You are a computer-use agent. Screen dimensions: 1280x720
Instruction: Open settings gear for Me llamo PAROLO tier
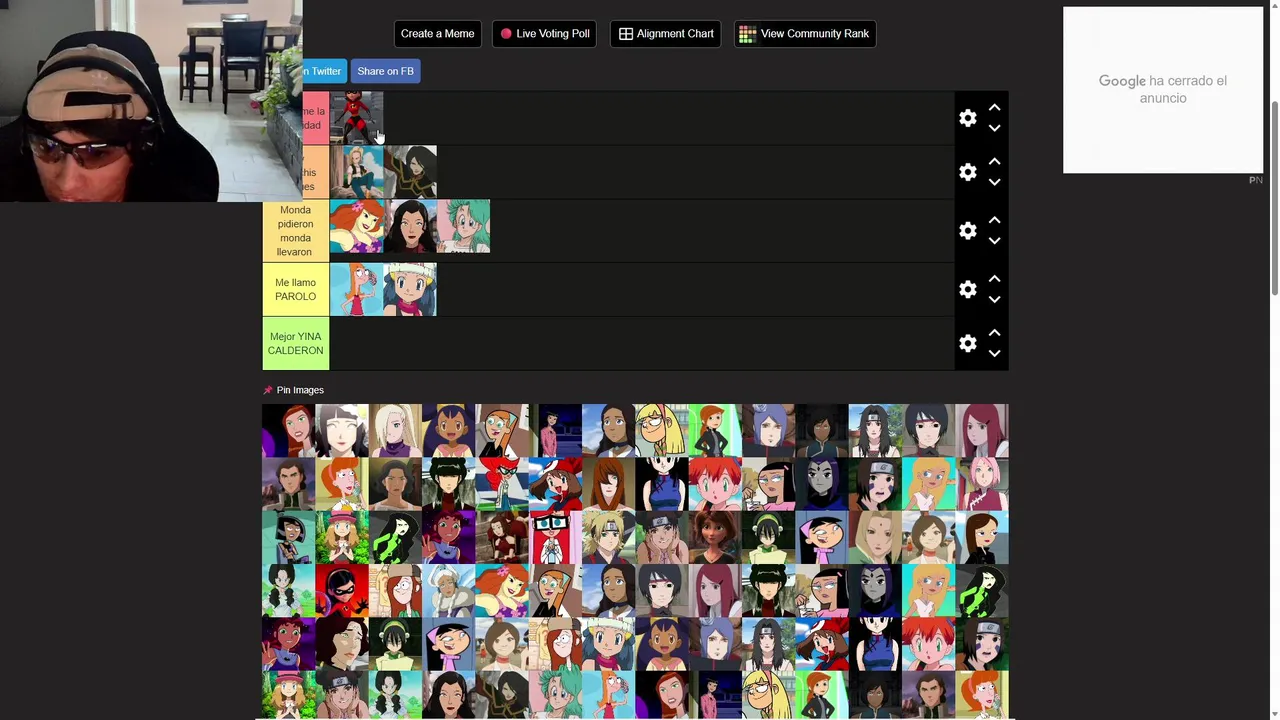(967, 289)
